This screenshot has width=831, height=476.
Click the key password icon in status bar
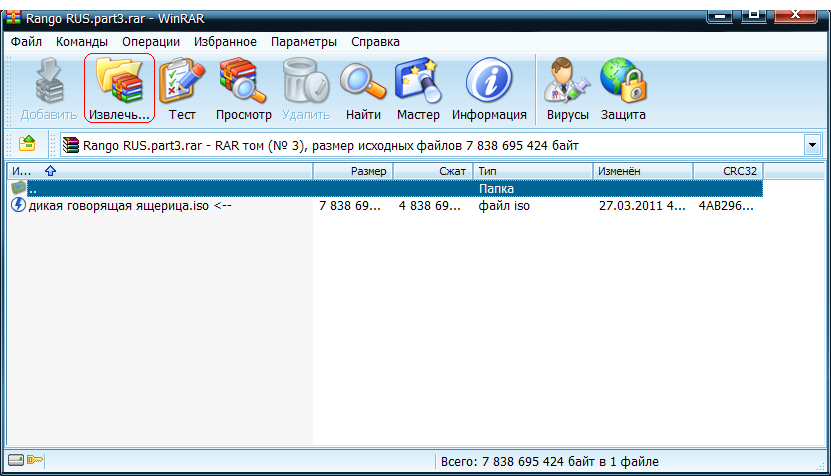click(x=35, y=460)
